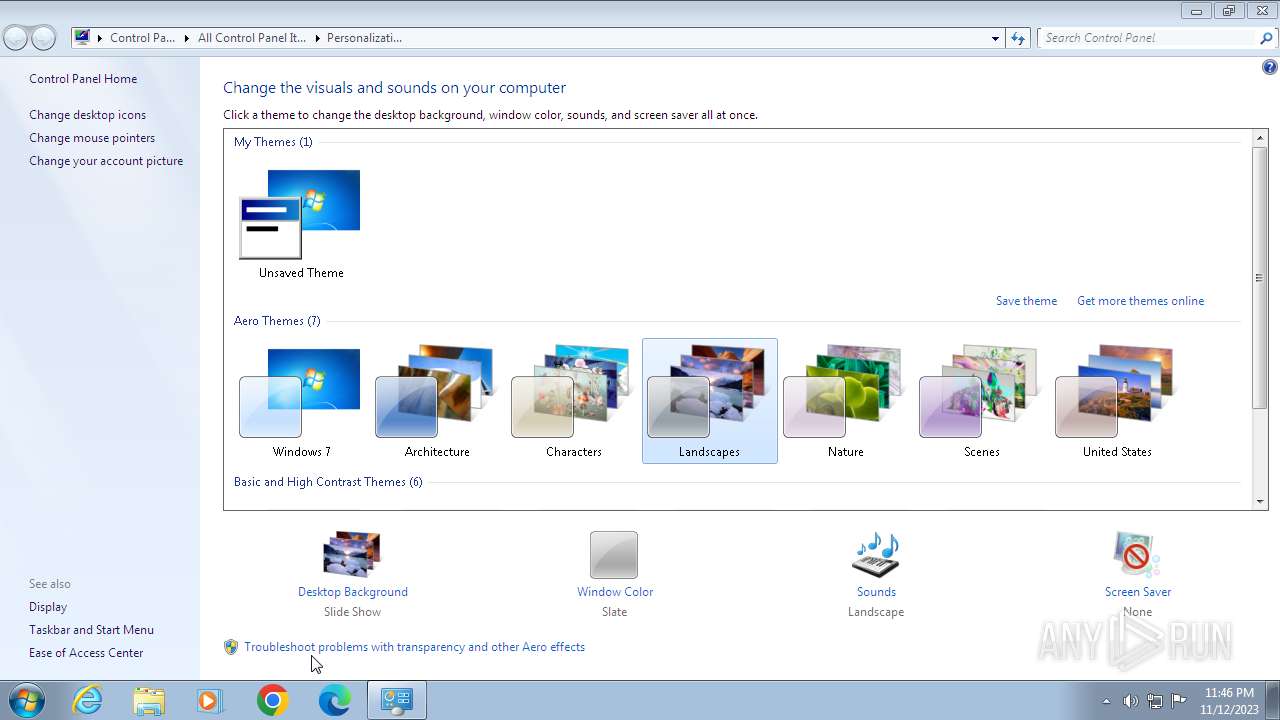Viewport: 1280px width, 720px height.
Task: Show hidden tray icons arrow
Action: click(1106, 701)
